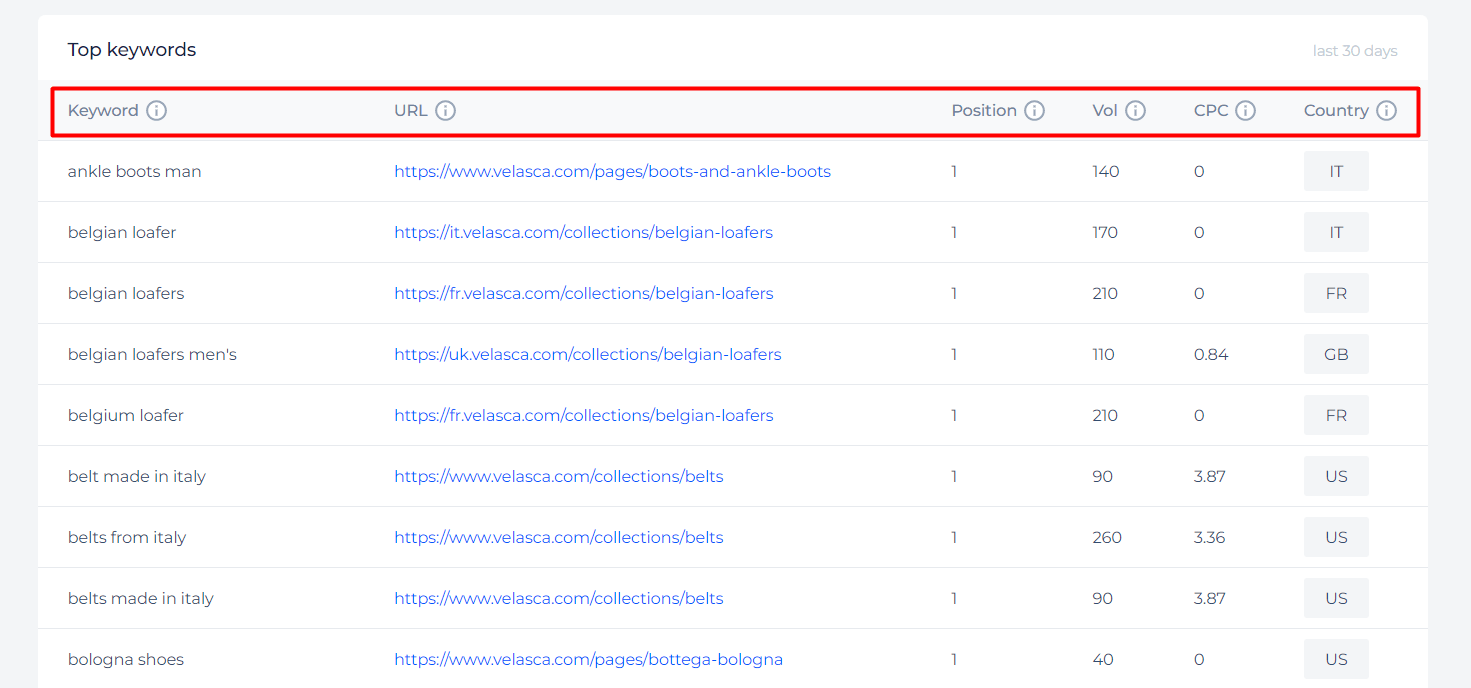Click the Keyword column header
The image size is (1471, 688).
click(103, 111)
